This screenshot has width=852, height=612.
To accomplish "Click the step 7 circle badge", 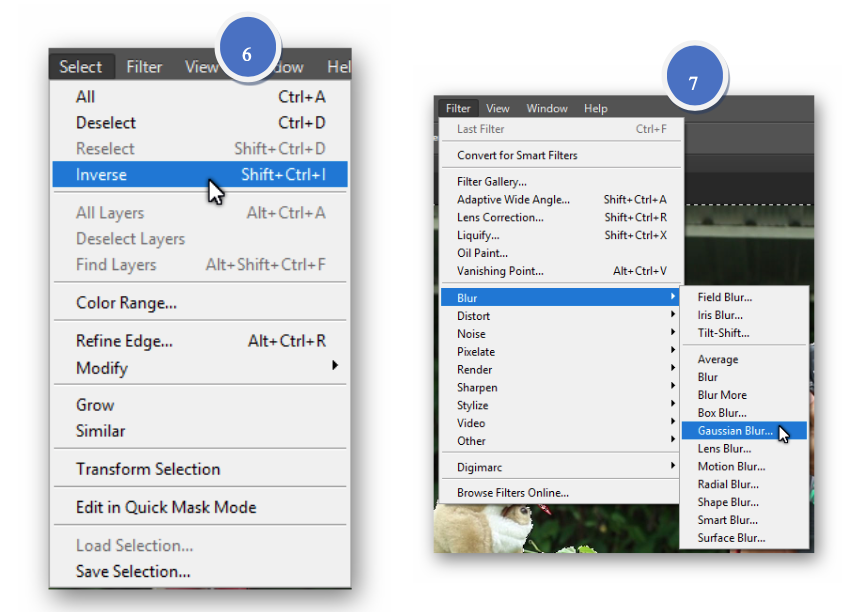I will click(x=696, y=84).
